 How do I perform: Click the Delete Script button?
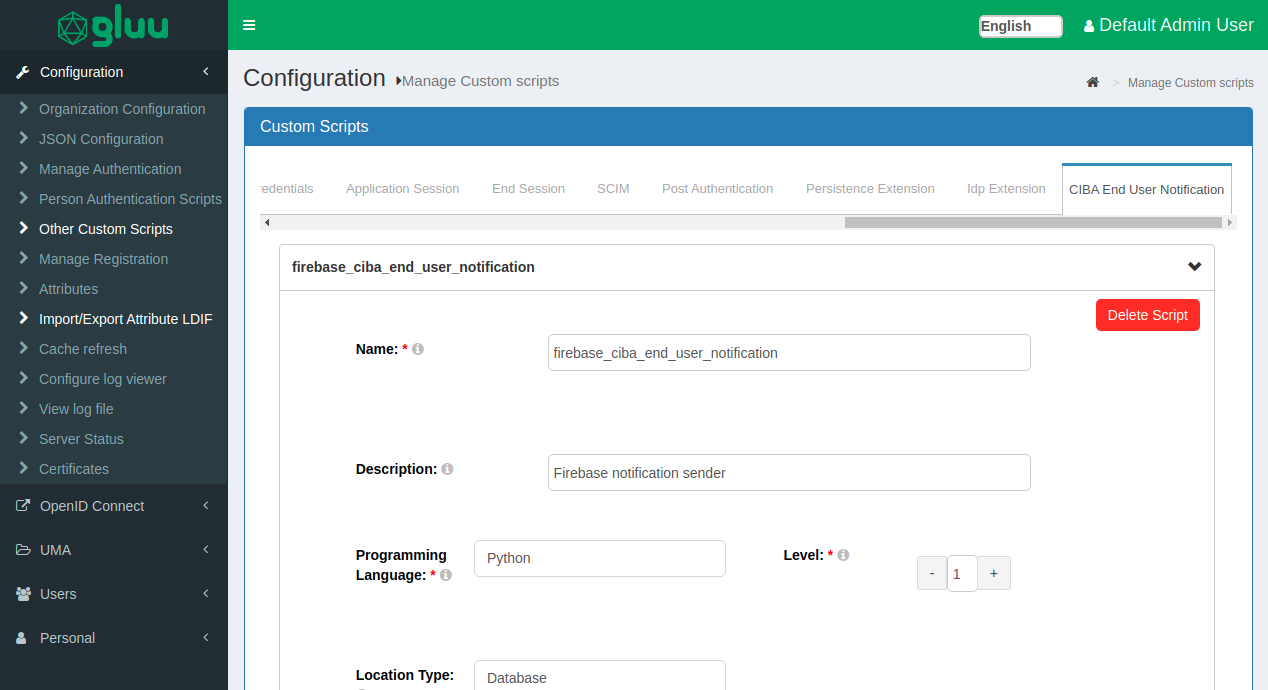[1147, 314]
